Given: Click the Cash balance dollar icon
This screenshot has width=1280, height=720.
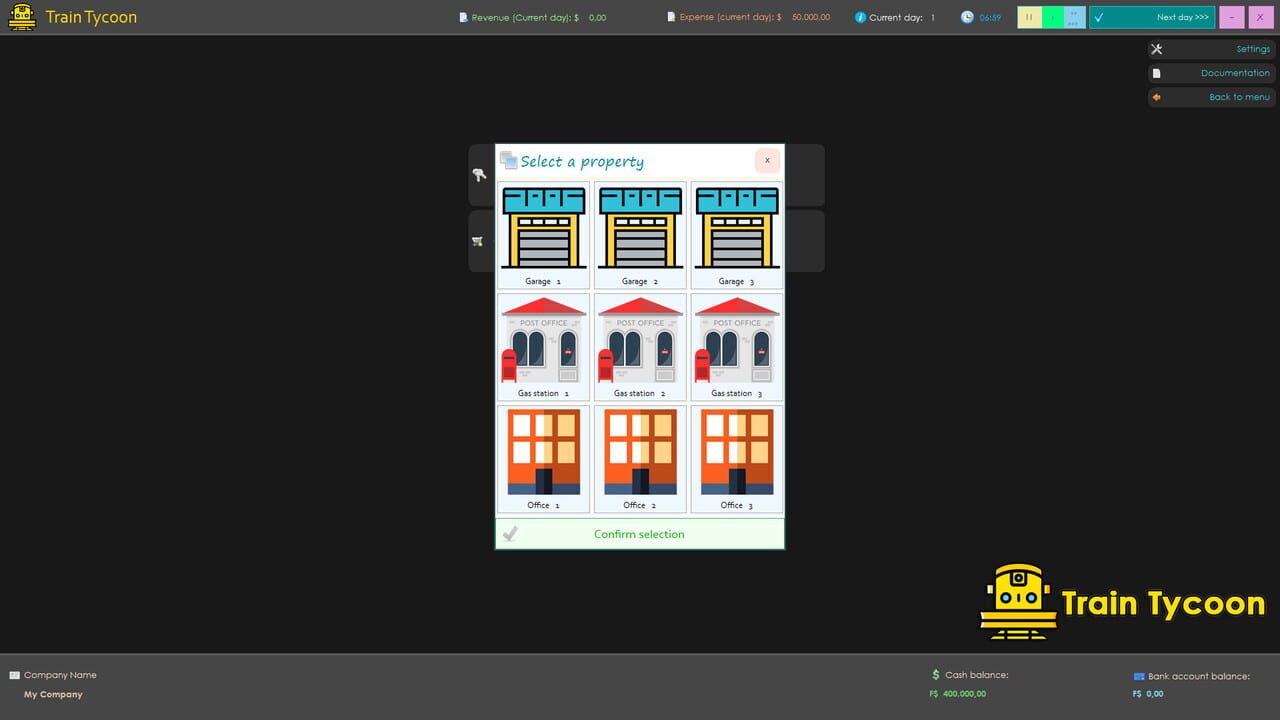Looking at the screenshot, I should click(935, 675).
